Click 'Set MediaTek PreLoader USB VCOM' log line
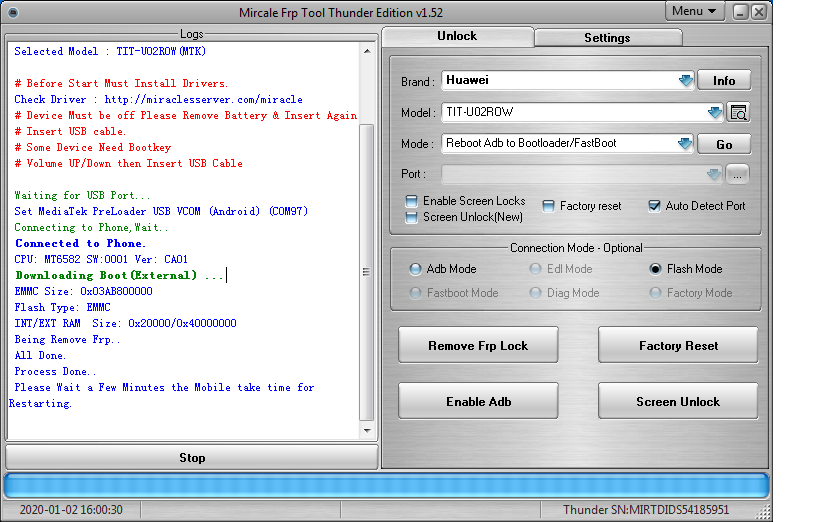This screenshot has width=819, height=522. coord(161,211)
